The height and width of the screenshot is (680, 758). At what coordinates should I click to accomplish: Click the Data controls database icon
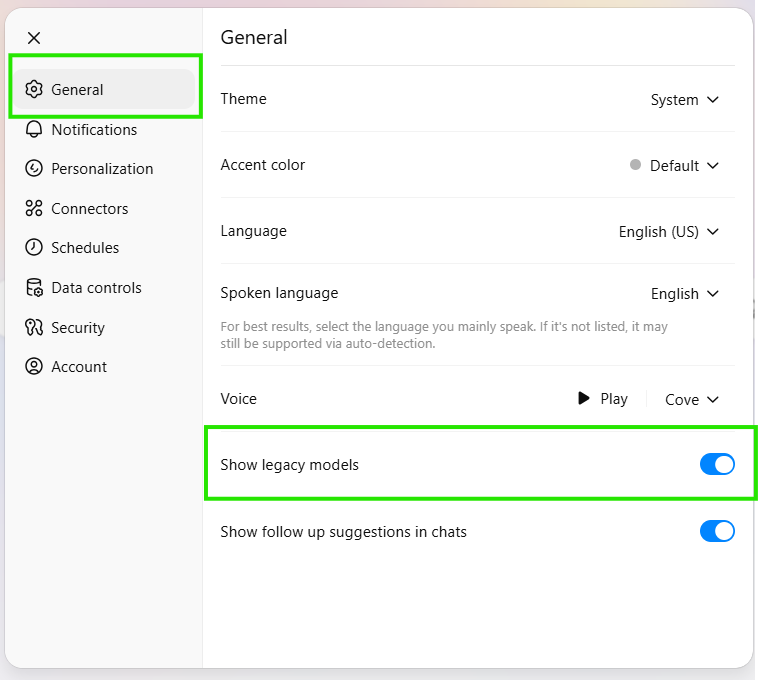point(34,288)
